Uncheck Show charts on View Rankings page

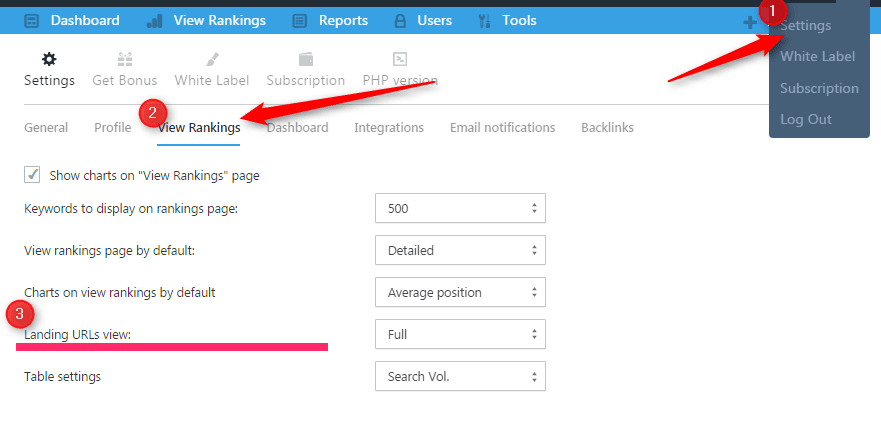click(32, 175)
